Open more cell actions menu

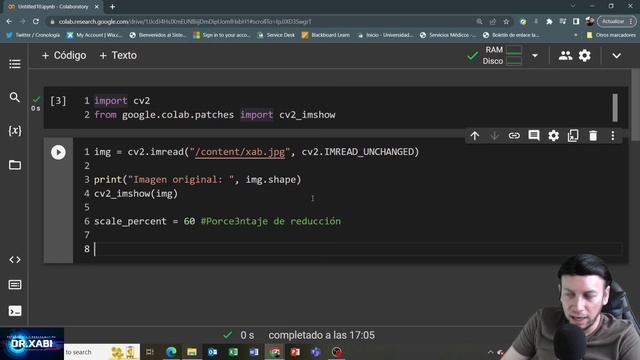613,136
